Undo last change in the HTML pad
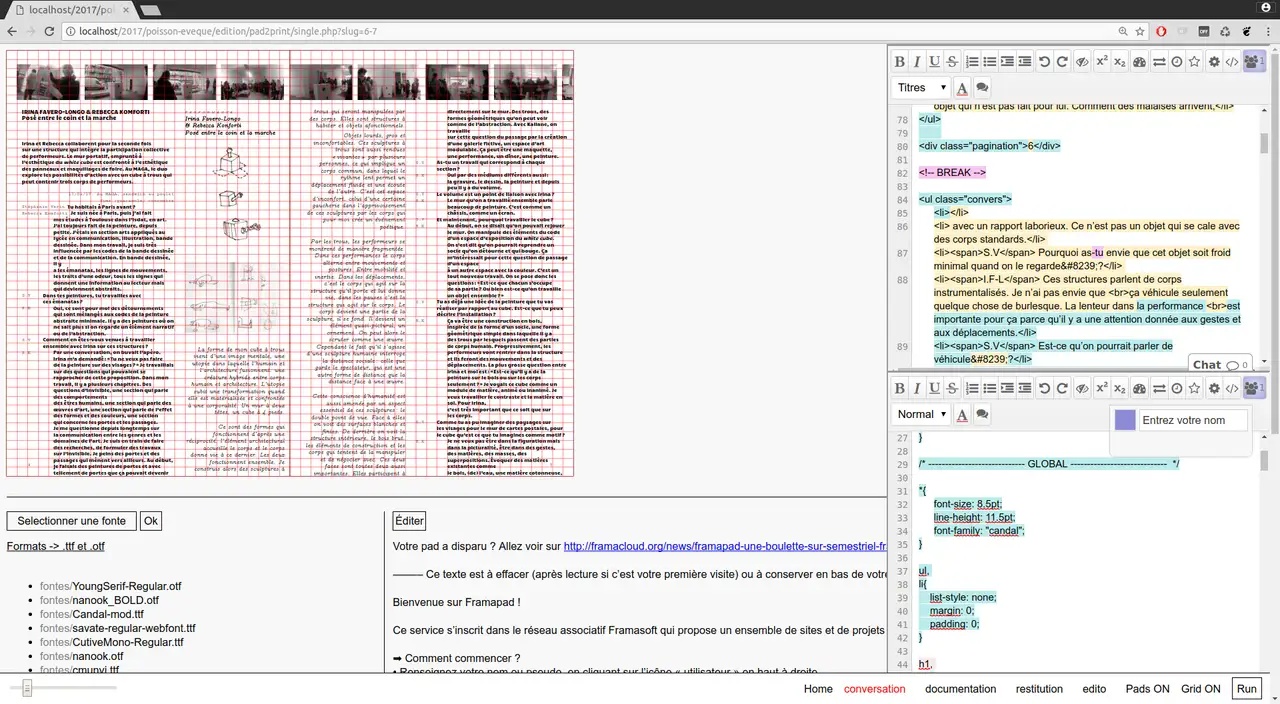Image resolution: width=1280 pixels, height=704 pixels. click(1044, 62)
